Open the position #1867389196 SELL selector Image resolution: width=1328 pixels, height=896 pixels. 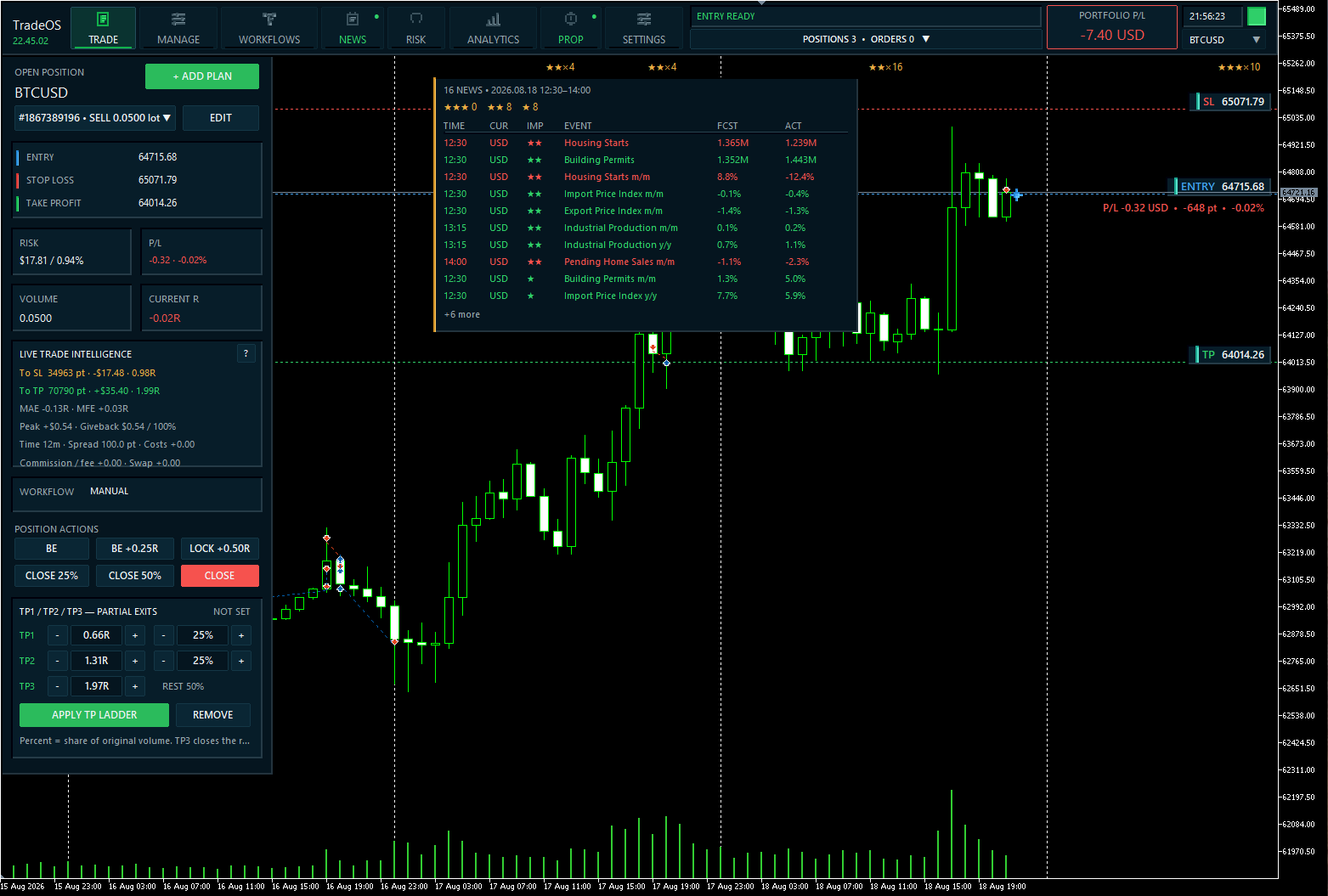(95, 118)
